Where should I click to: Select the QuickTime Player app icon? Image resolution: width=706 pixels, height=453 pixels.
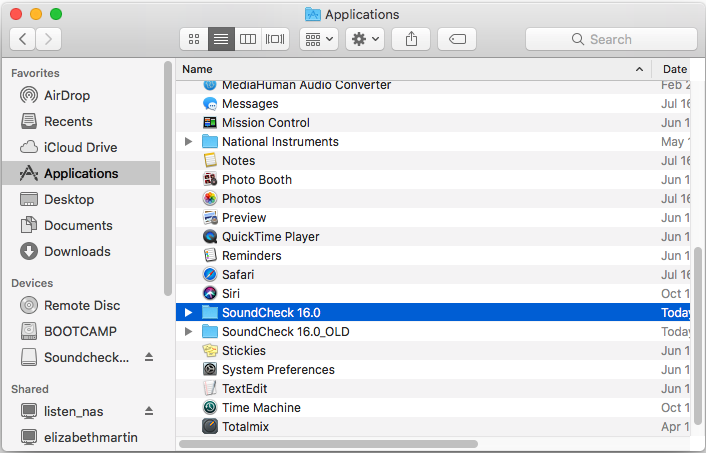tap(210, 236)
